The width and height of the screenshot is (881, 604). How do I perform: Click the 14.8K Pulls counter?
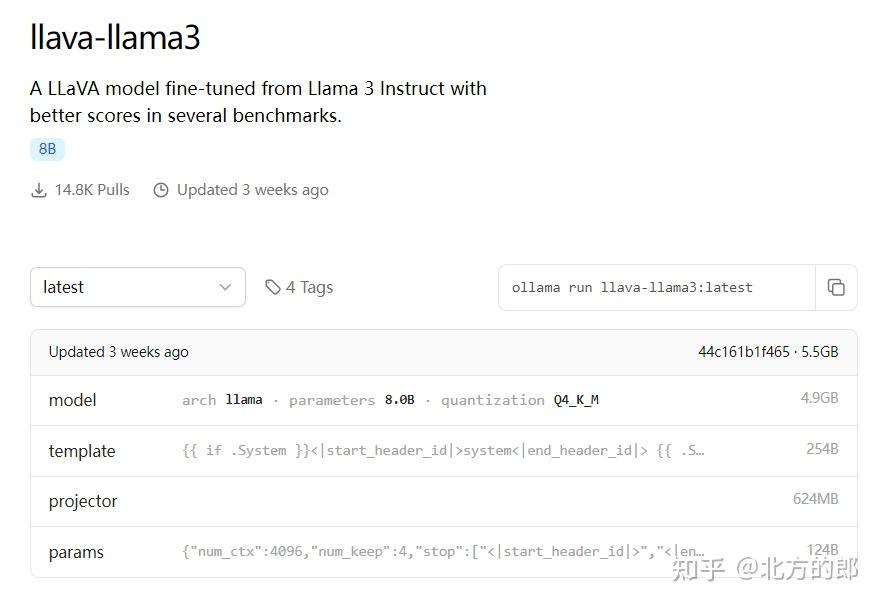point(90,189)
